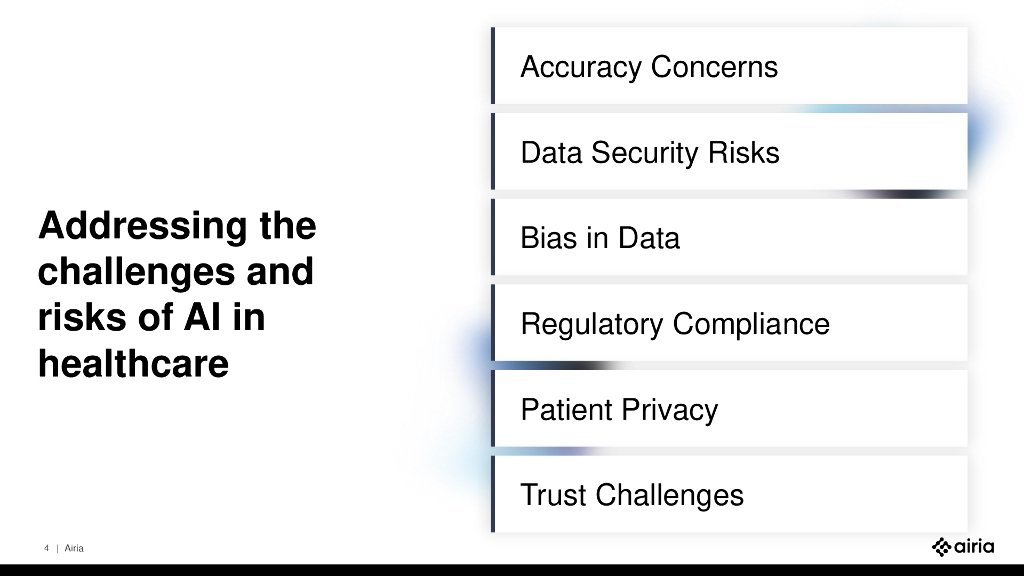1024x576 pixels.
Task: Click the airia wordmark beside the logo
Action: click(975, 547)
